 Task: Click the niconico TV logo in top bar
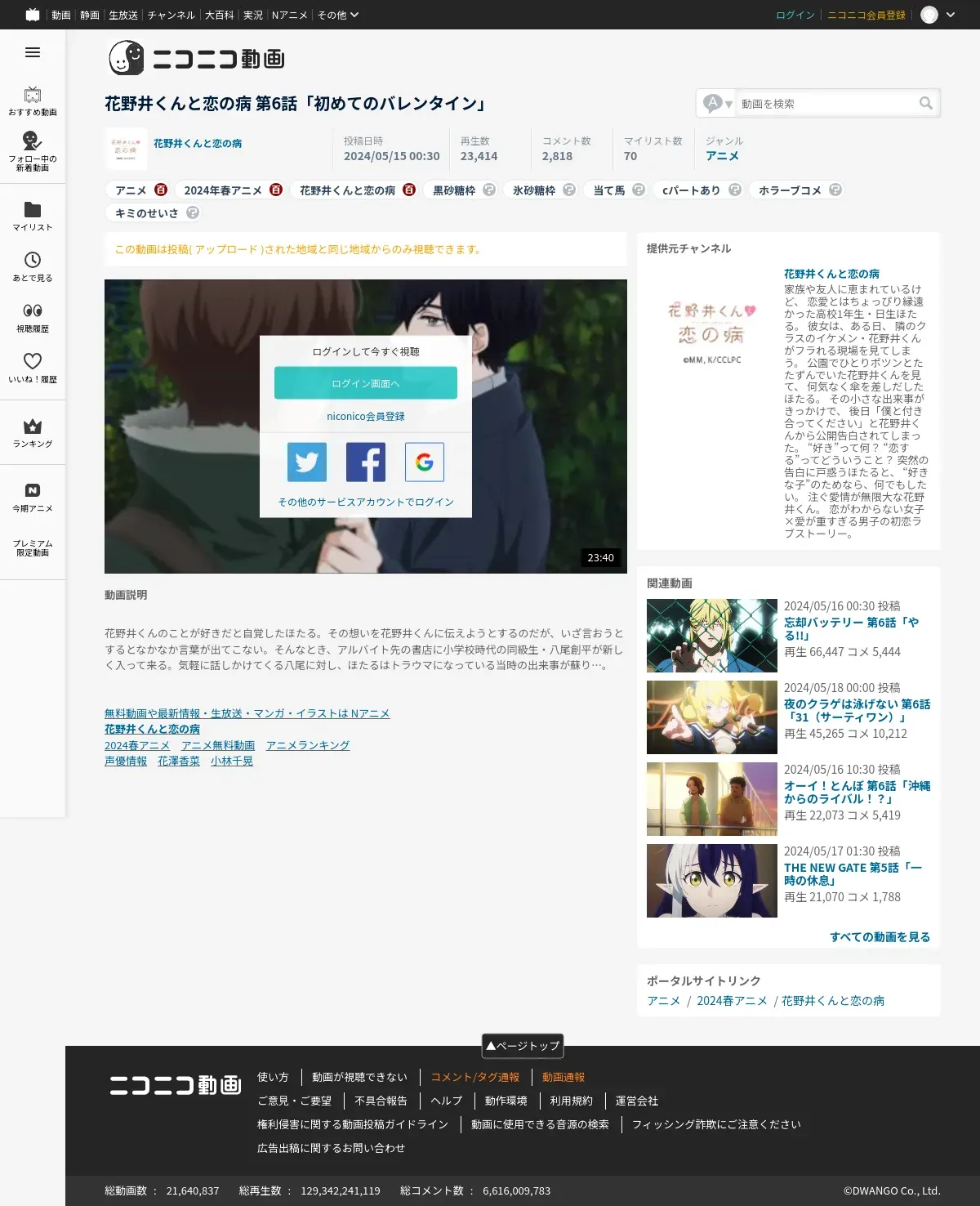pyautogui.click(x=33, y=15)
